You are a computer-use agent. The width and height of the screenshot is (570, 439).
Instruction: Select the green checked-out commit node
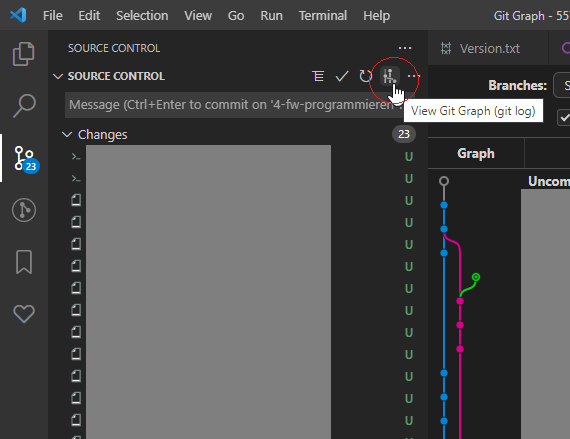[x=476, y=277]
